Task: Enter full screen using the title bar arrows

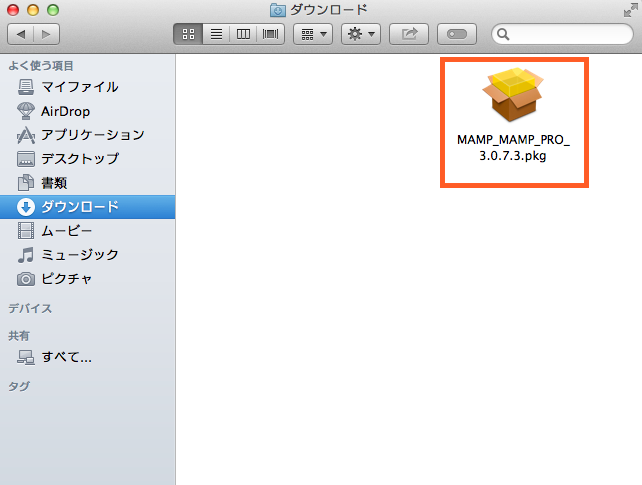Action: point(628,10)
